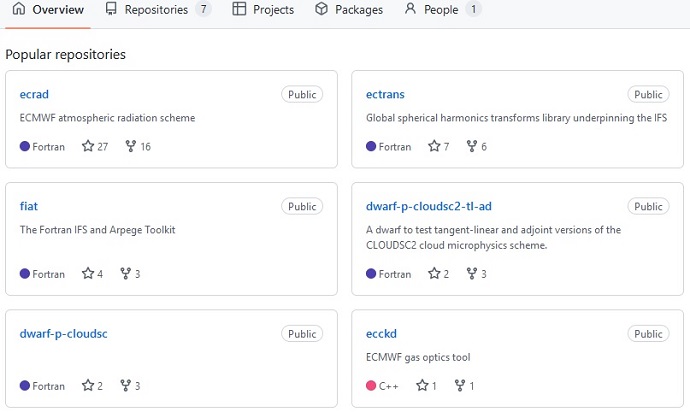Click the fork icon on fiat

pyautogui.click(x=125, y=274)
